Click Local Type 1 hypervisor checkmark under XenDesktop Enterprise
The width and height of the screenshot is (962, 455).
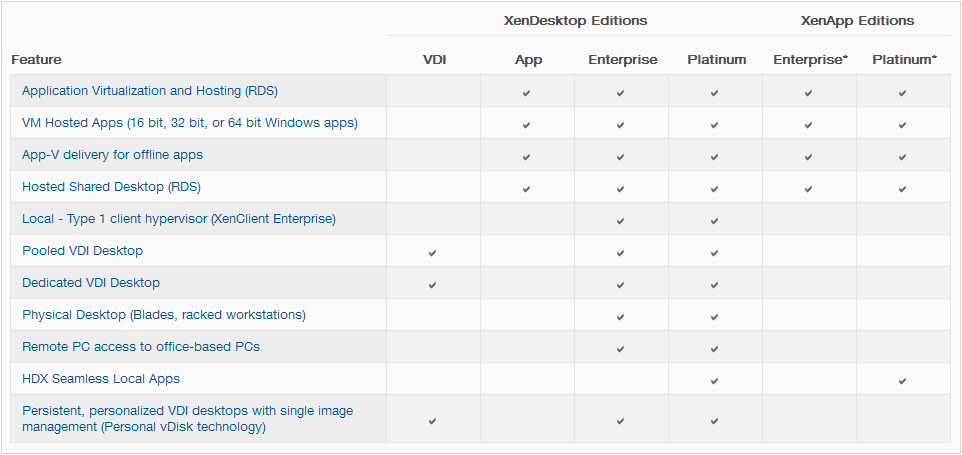pyautogui.click(x=620, y=221)
